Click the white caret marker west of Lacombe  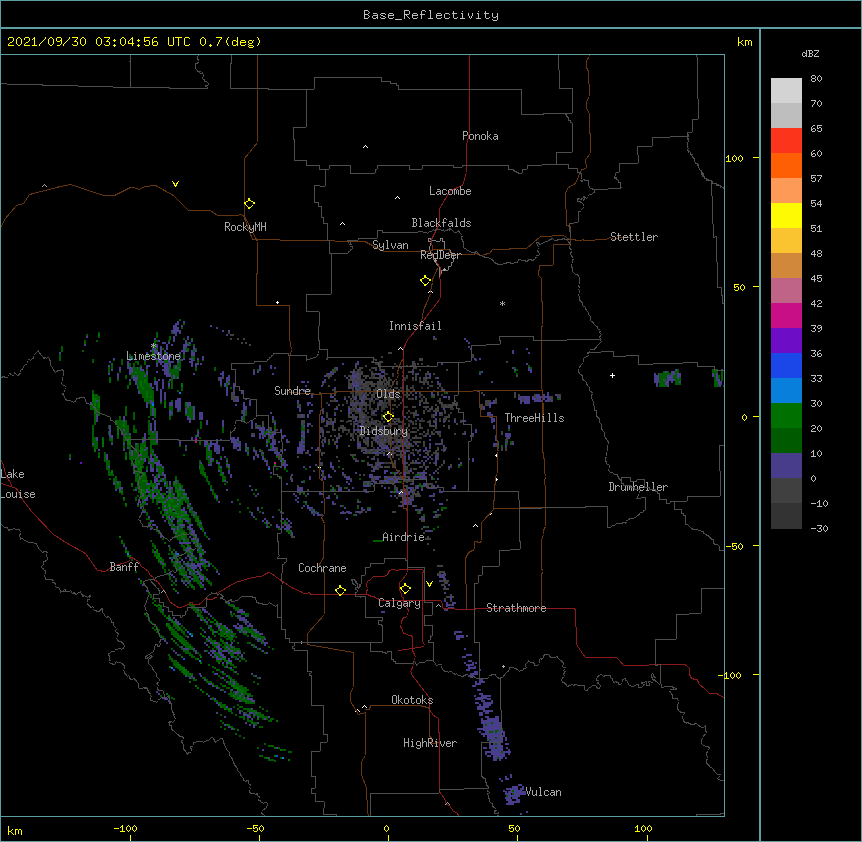click(x=397, y=197)
